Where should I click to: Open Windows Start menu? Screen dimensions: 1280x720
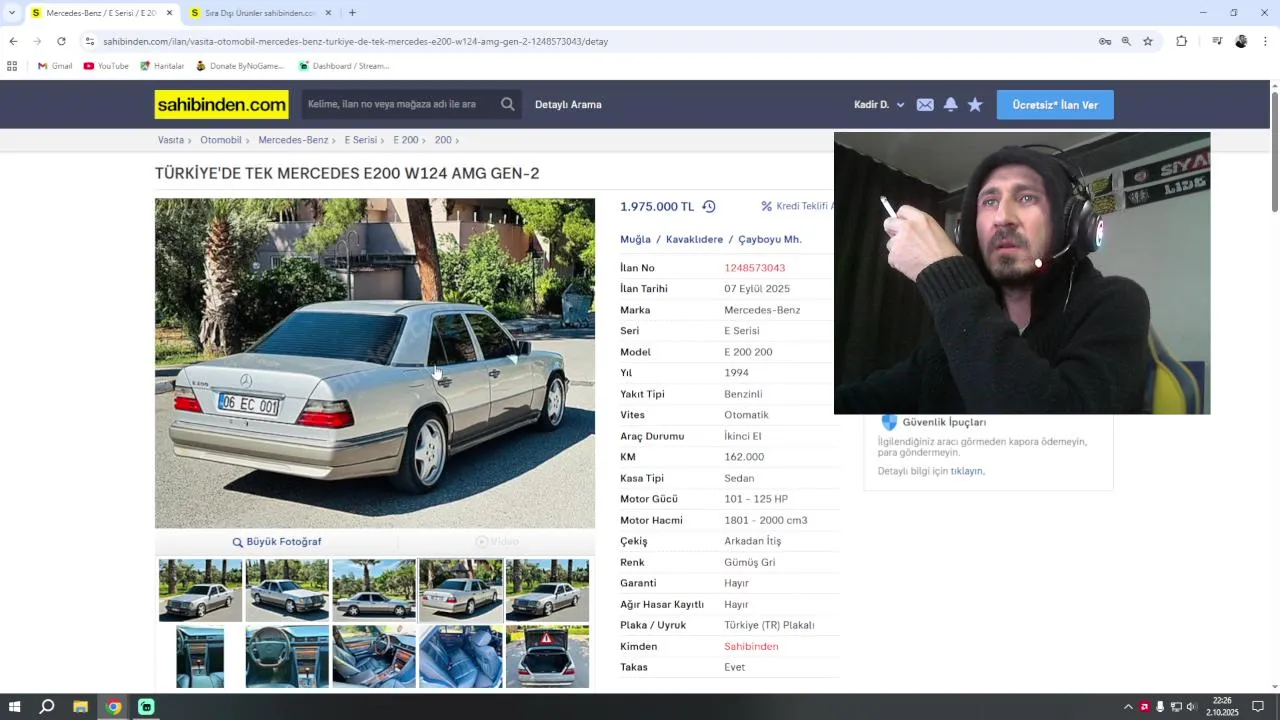pos(14,707)
